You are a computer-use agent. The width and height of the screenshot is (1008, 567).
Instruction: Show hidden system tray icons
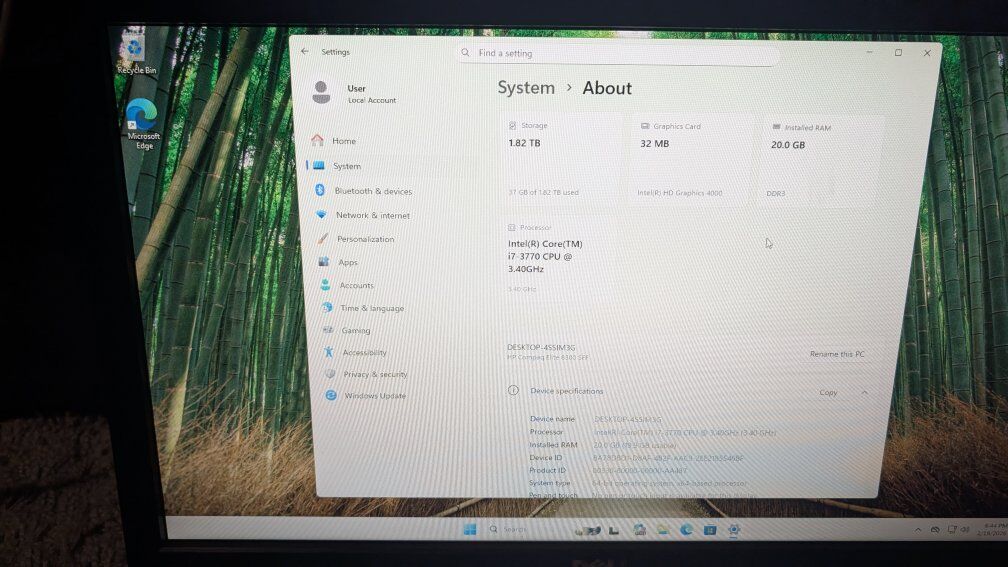pyautogui.click(x=918, y=529)
